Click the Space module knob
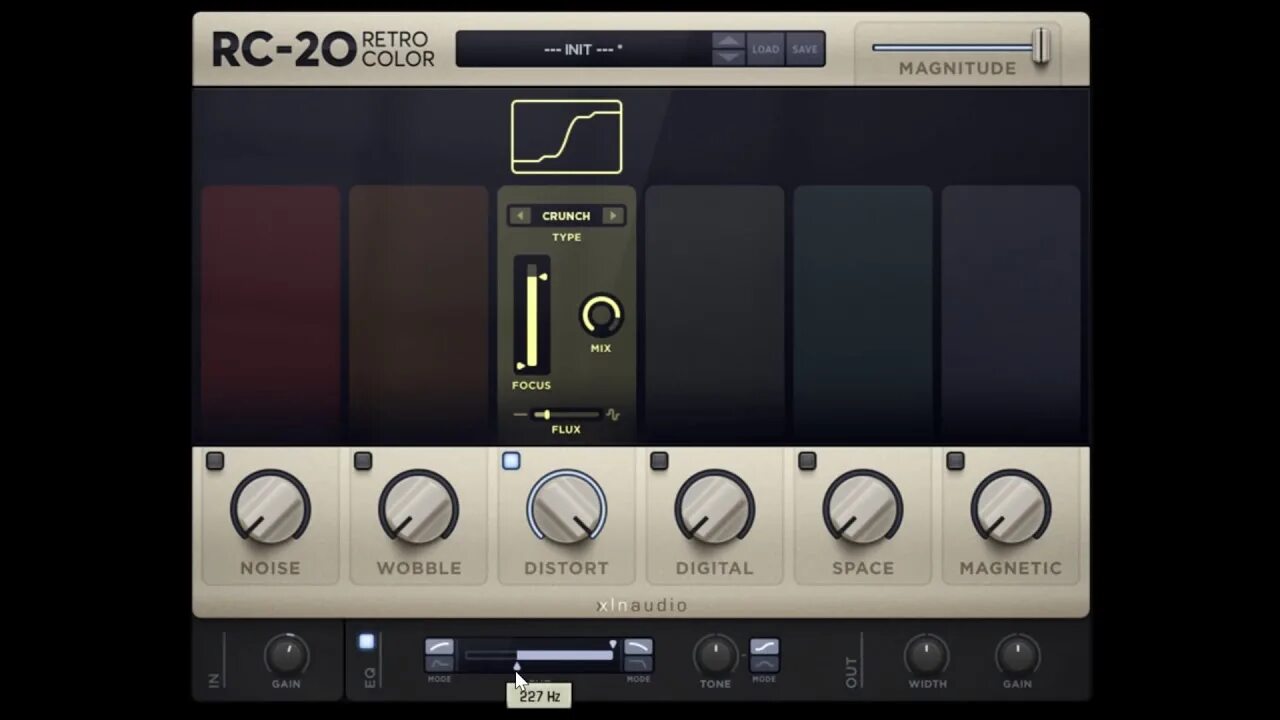Screen dimensions: 1280x720 pos(862,508)
